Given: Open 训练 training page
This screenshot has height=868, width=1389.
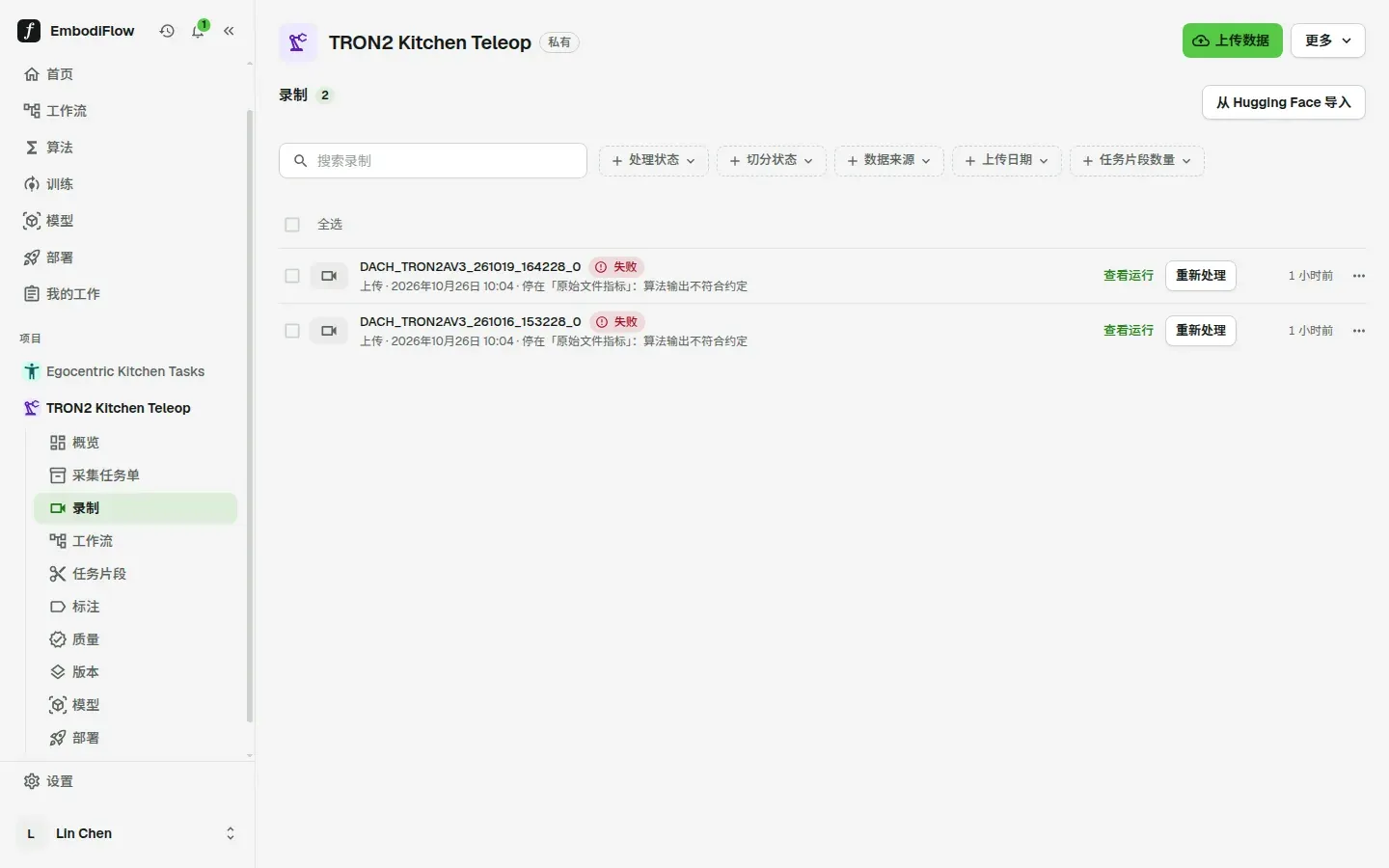Looking at the screenshot, I should coord(127,184).
